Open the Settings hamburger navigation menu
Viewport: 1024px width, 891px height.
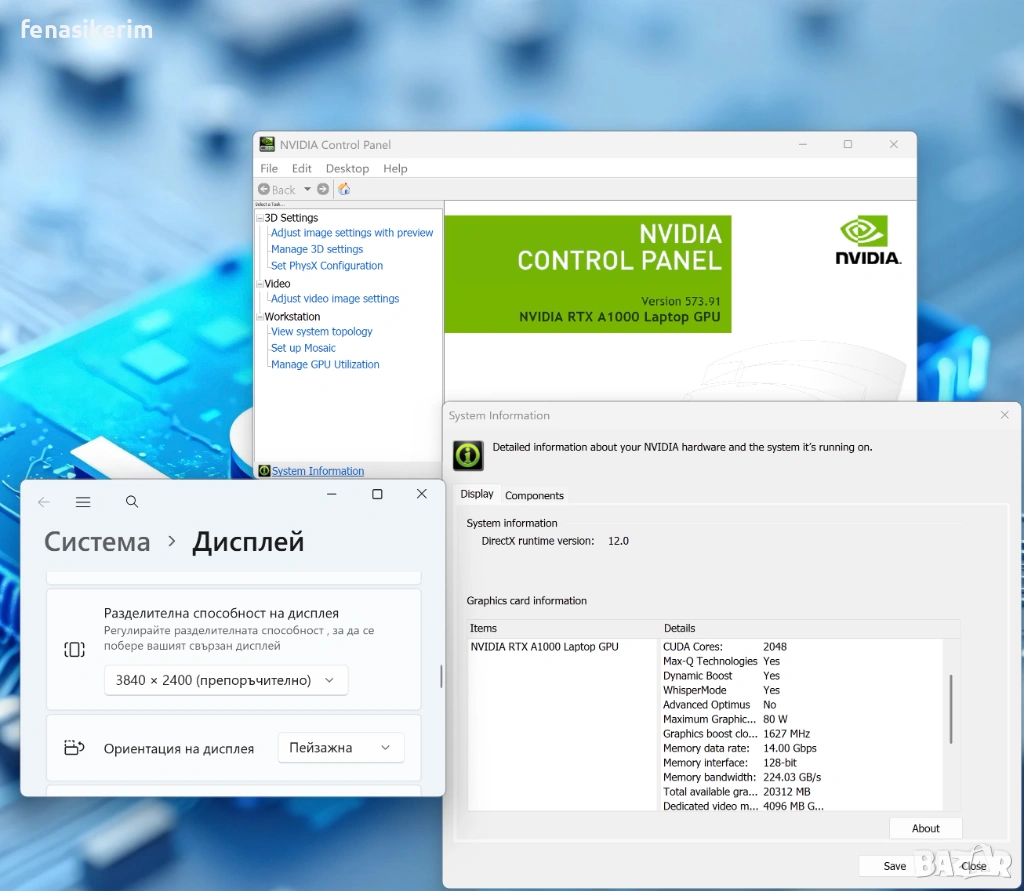click(83, 502)
